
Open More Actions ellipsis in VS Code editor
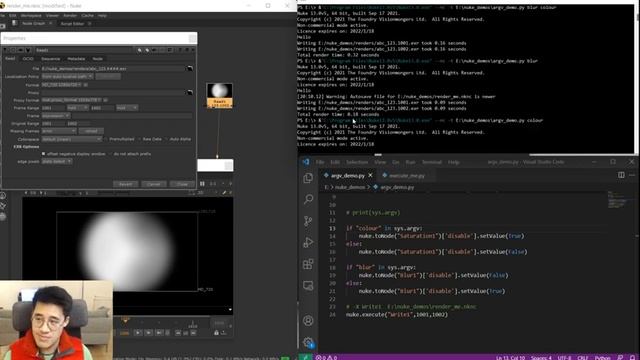click(x=632, y=175)
